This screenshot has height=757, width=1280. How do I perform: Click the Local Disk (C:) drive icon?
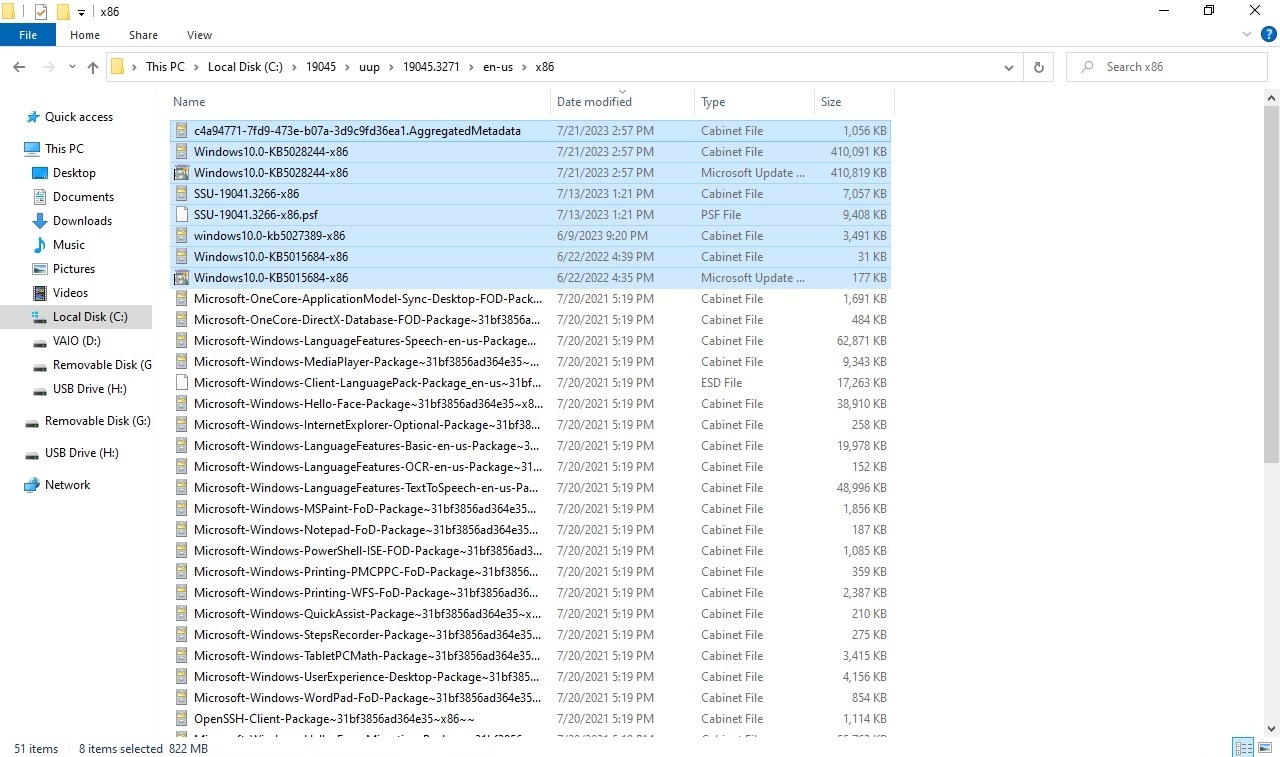(40, 317)
